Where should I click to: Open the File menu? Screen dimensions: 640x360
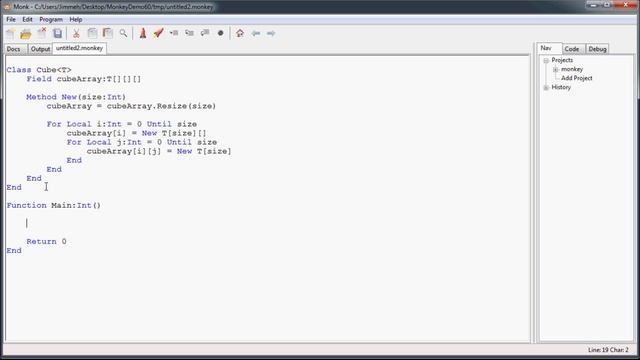[x=11, y=20]
